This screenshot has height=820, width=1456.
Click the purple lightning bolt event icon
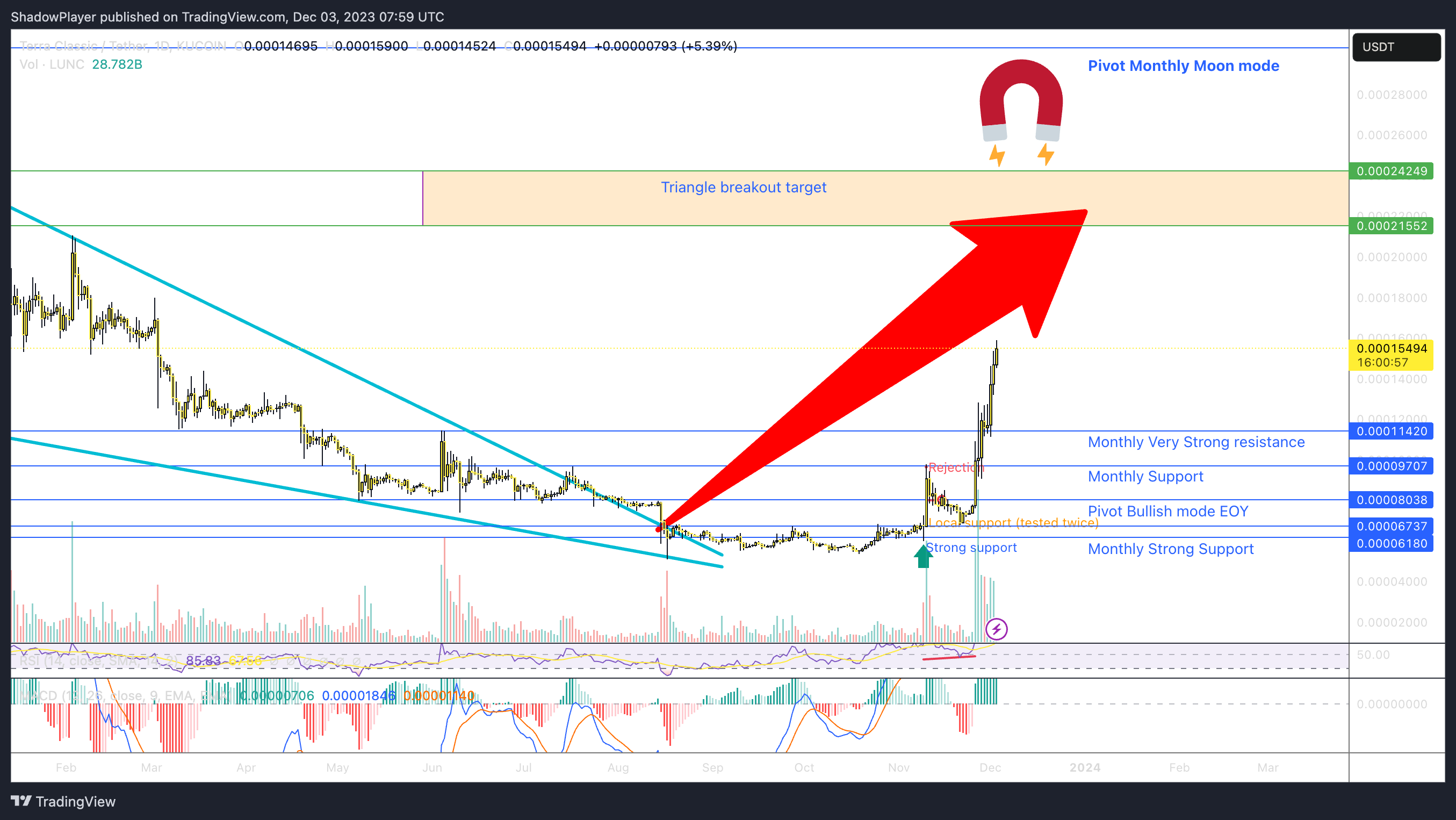pyautogui.click(x=996, y=629)
